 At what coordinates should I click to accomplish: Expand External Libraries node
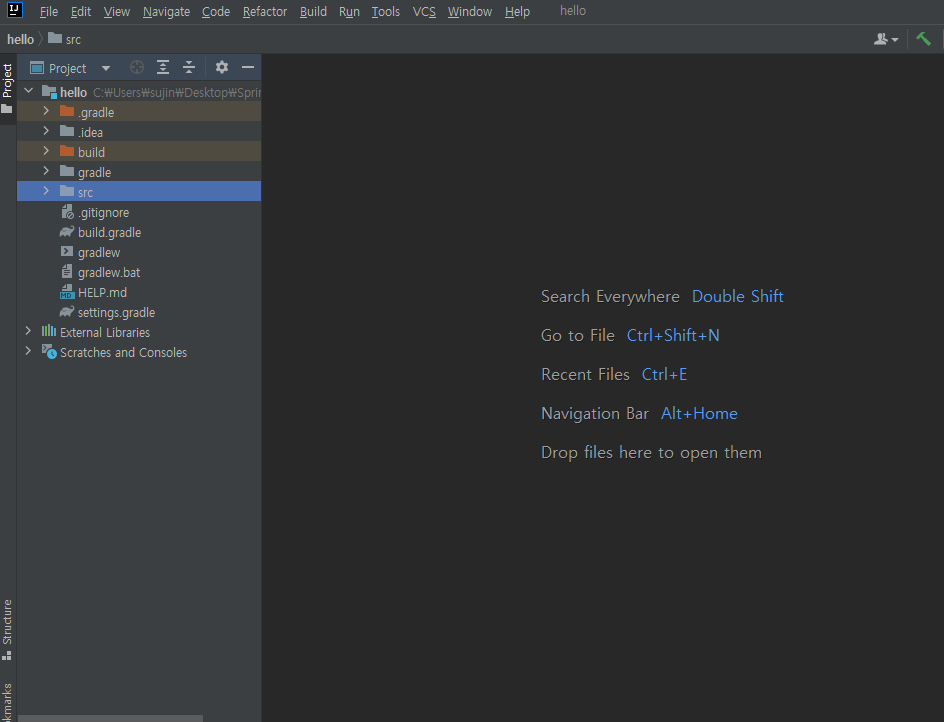pos(28,331)
